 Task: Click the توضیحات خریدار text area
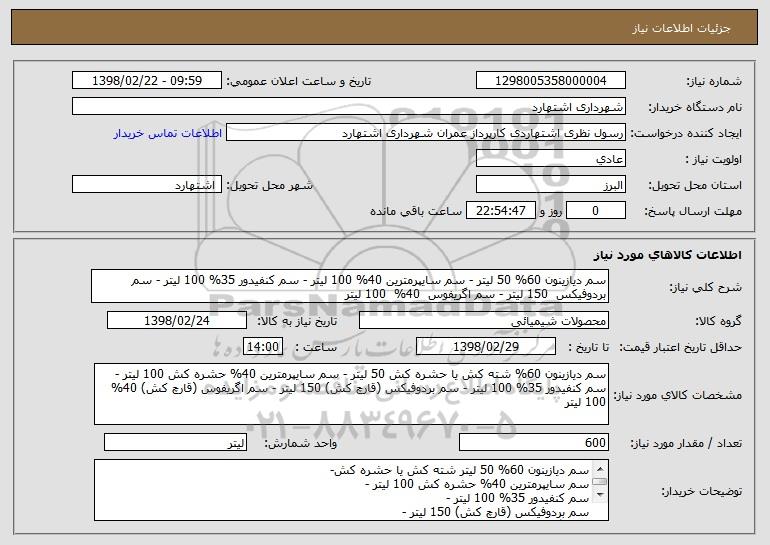[x=351, y=490]
